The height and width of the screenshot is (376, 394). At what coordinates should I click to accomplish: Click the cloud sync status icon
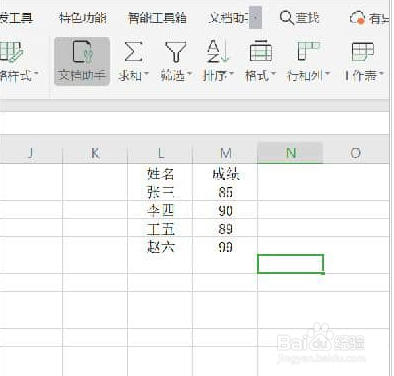click(357, 18)
